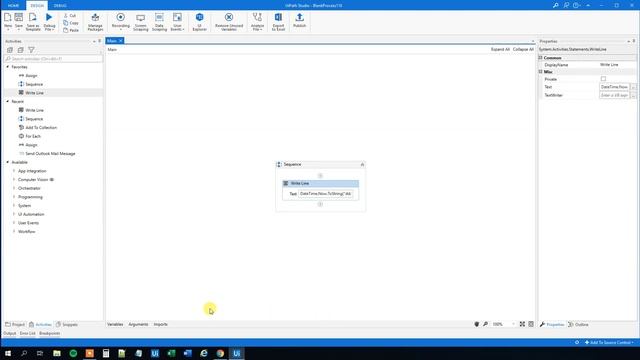Click the Cut button
Viewport: 640px width, 360px height.
70,16
